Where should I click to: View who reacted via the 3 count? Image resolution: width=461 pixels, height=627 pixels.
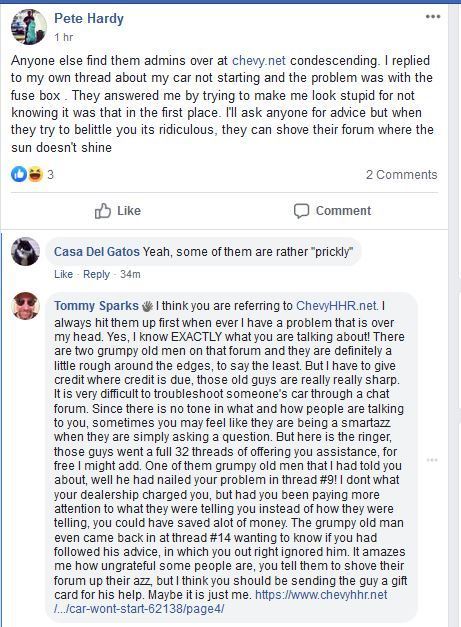pos(50,175)
